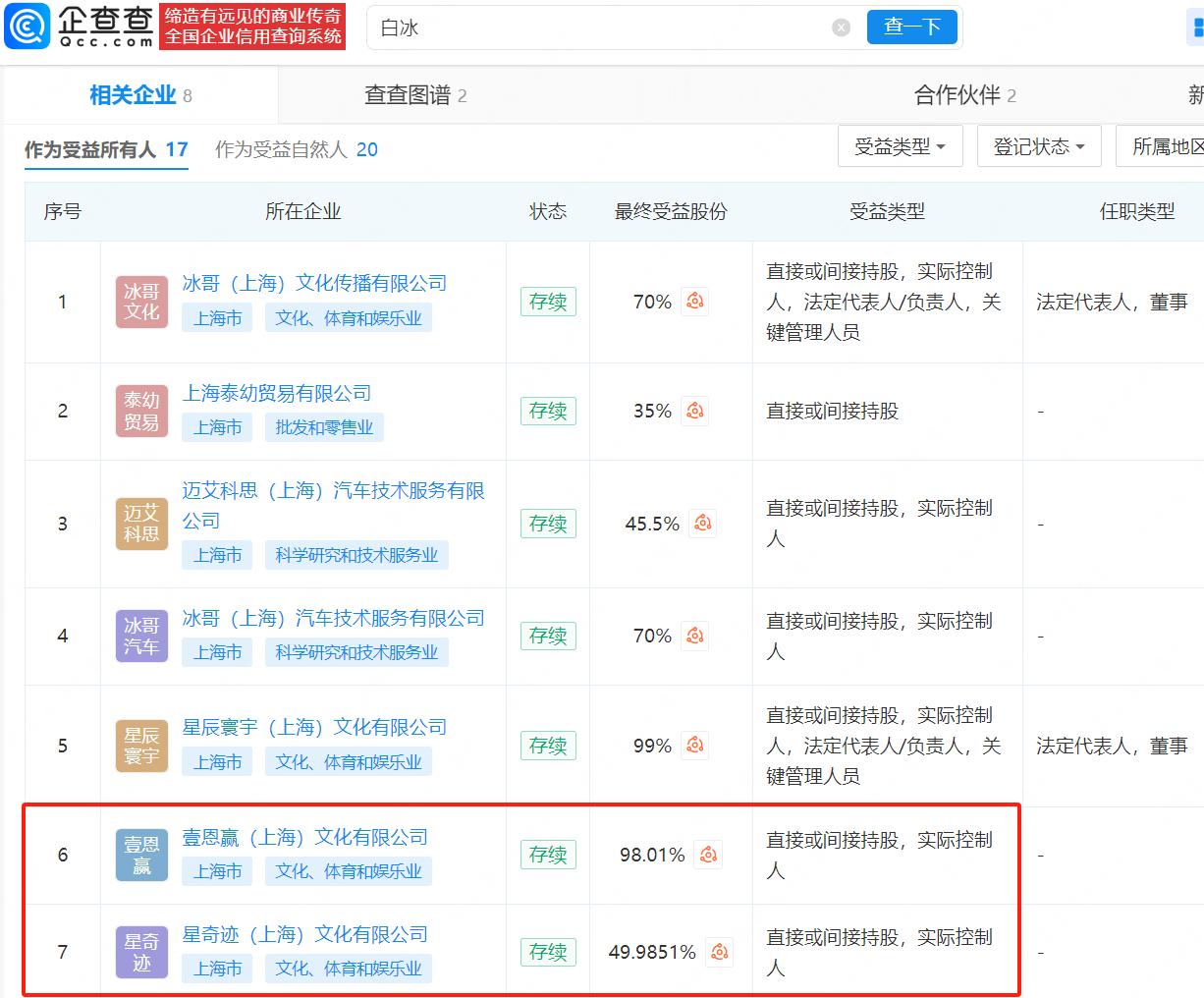Expand the 受益类型 filter dropdown
This screenshot has height=998, width=1204.
point(901,146)
